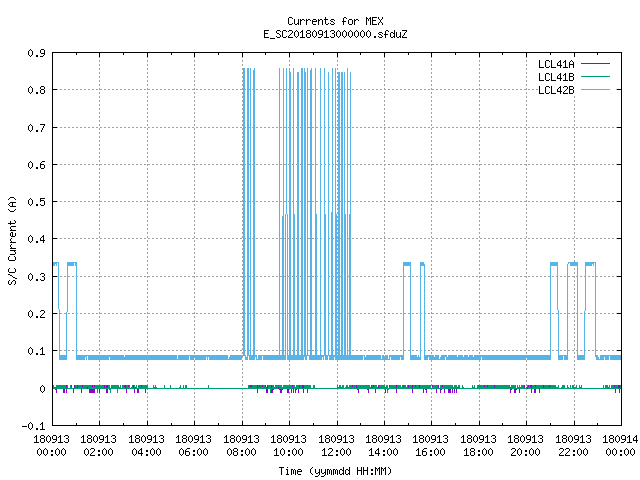Click the 0.7 y-axis tick label
Viewport: 640px width, 480px height.
click(36, 128)
